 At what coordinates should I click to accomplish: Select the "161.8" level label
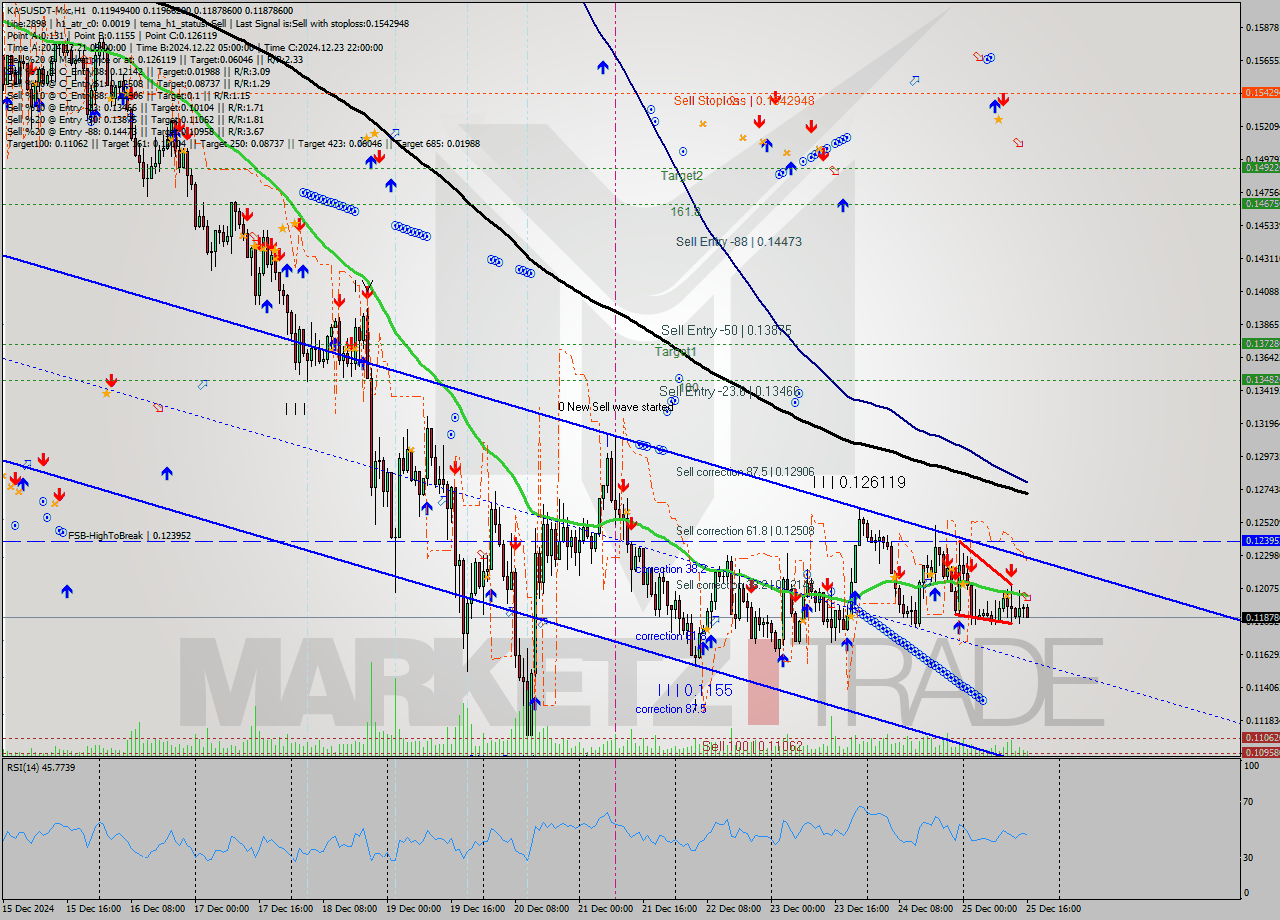coord(684,212)
